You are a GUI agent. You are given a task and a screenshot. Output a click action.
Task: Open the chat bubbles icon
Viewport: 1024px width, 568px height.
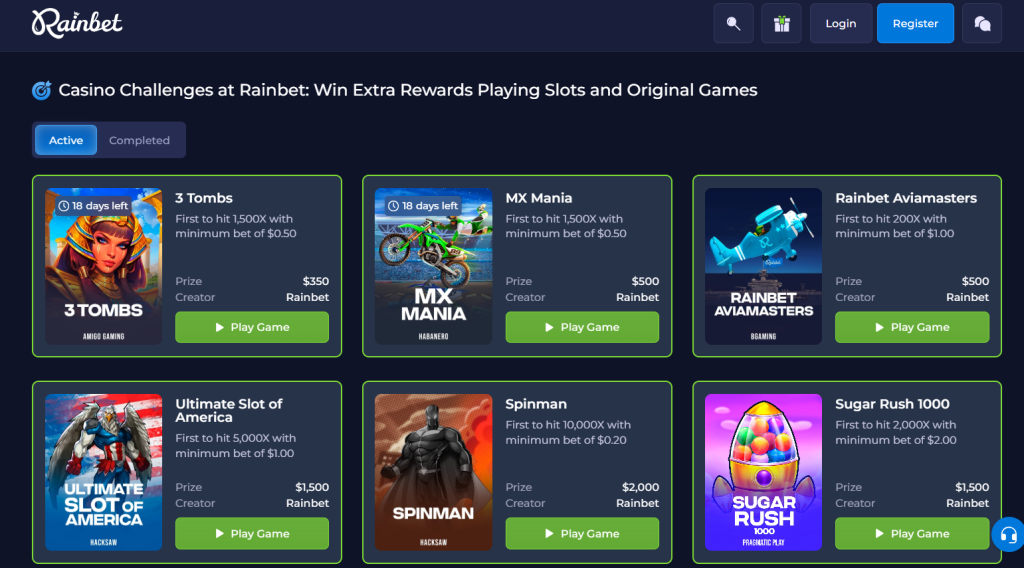(x=982, y=24)
